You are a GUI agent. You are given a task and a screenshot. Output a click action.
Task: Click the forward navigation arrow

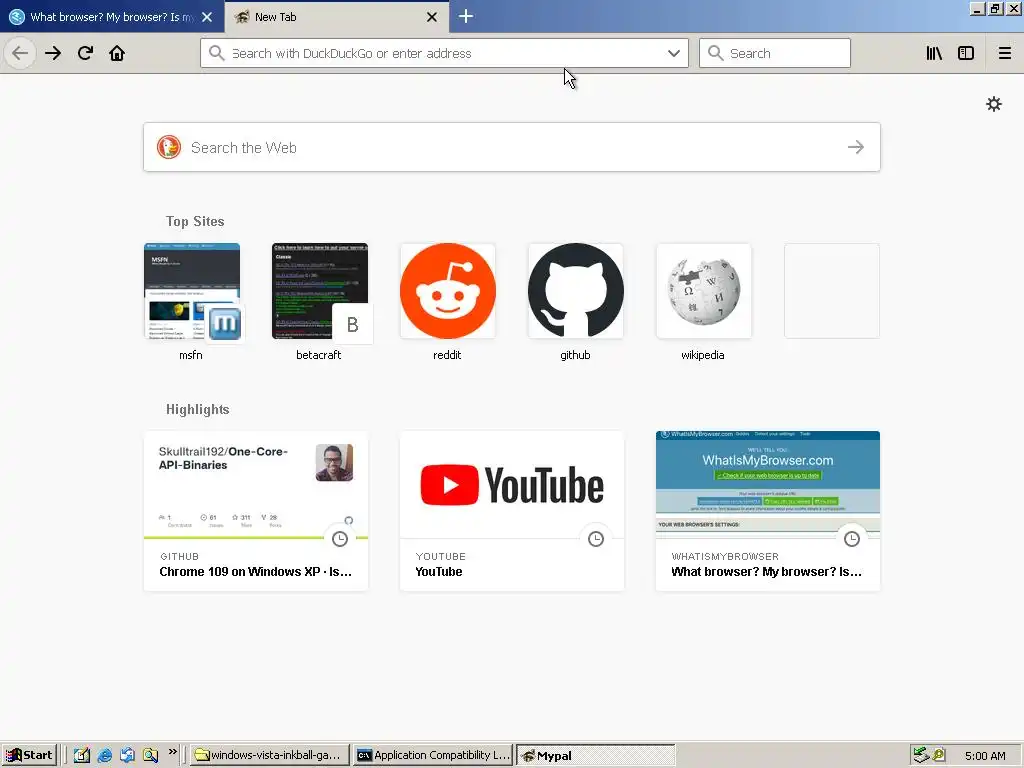53,53
